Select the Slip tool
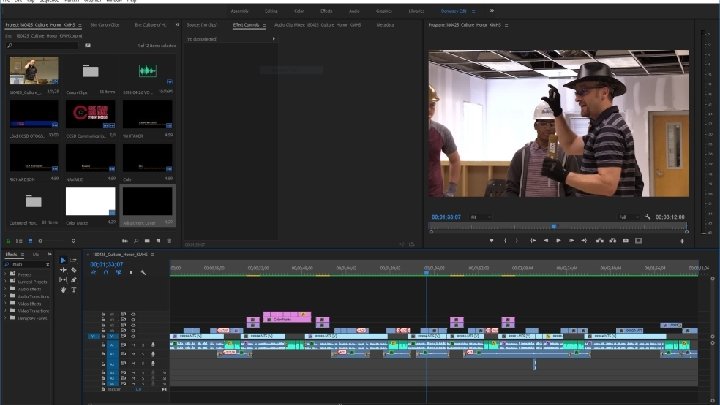Image resolution: width=720 pixels, height=405 pixels. click(x=63, y=280)
